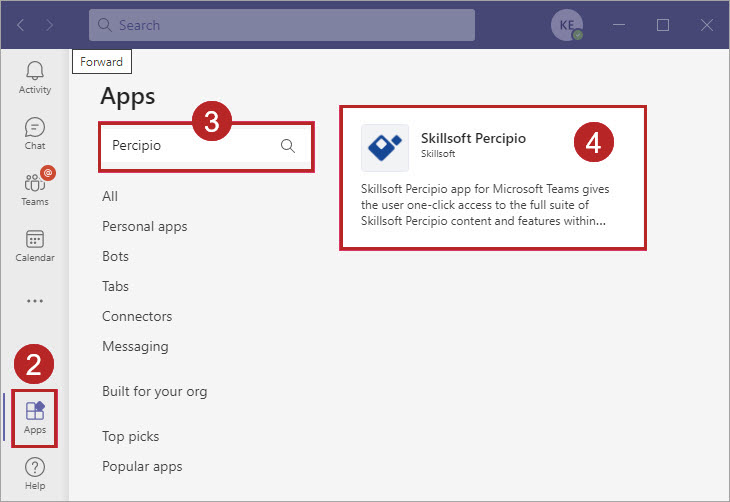Image resolution: width=730 pixels, height=502 pixels.
Task: Maximize the Teams window
Action: [x=662, y=25]
